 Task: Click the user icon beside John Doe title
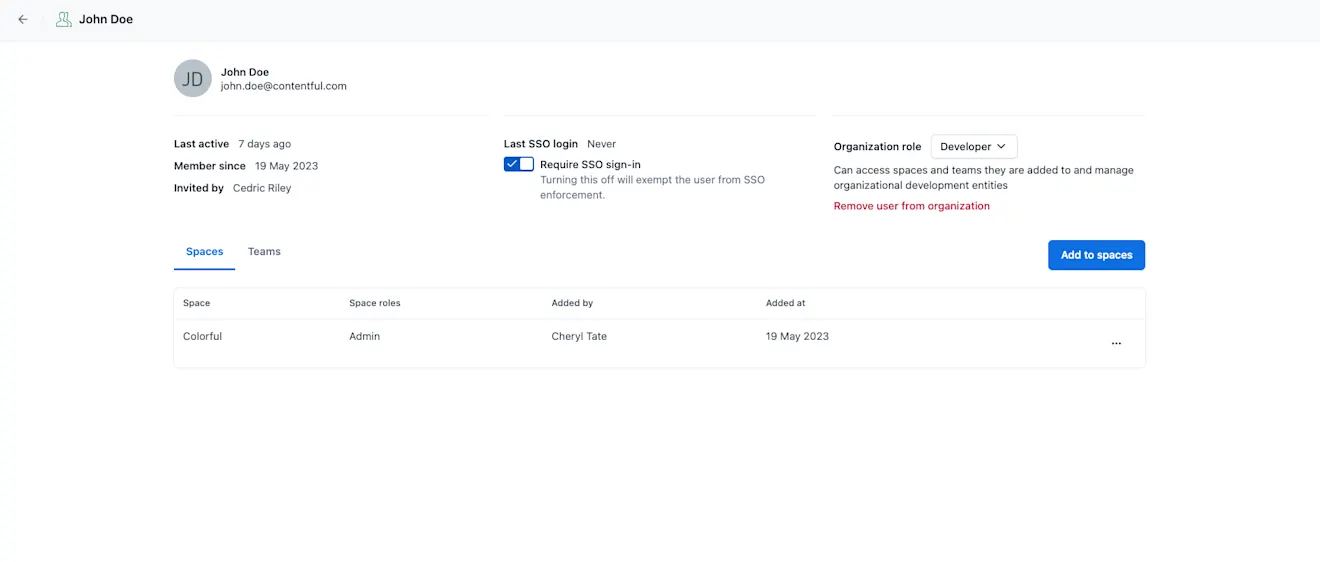tap(63, 19)
